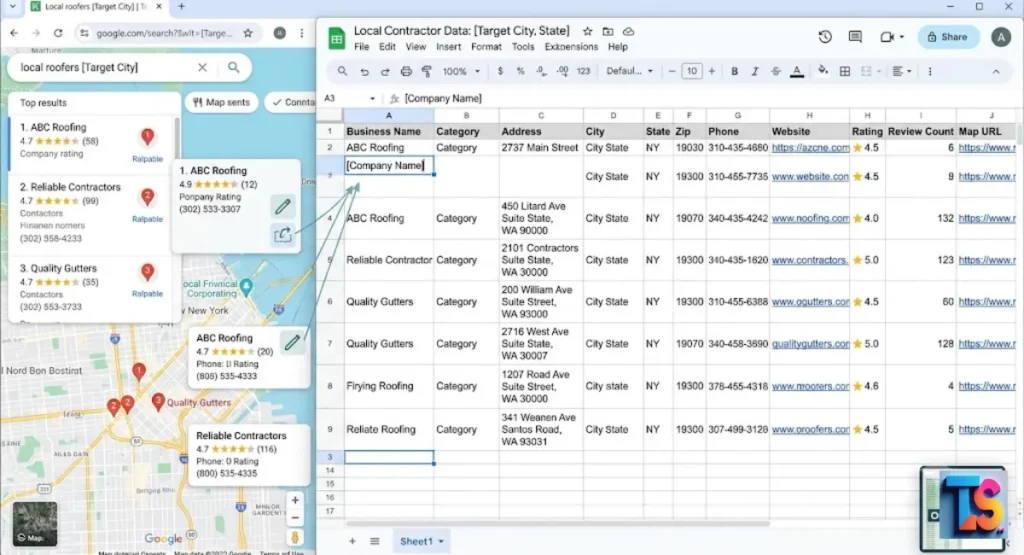
Task: Activate paint format tool
Action: [x=426, y=72]
